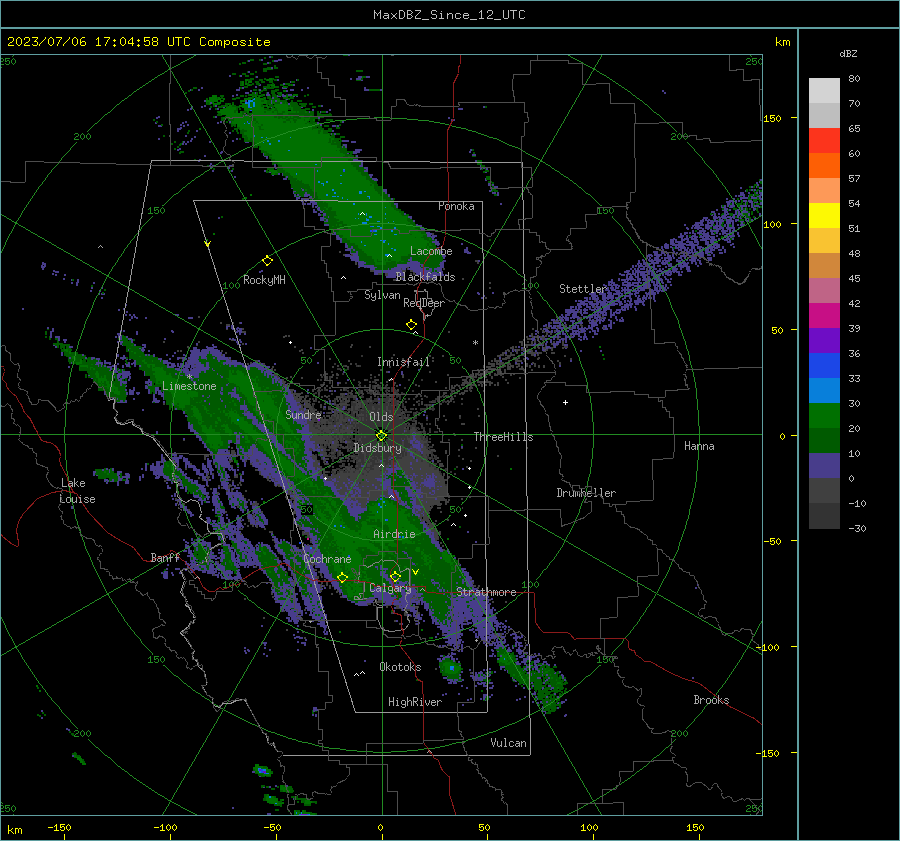Click the asterisk marker above Limestone label
The height and width of the screenshot is (841, 900).
click(x=189, y=377)
